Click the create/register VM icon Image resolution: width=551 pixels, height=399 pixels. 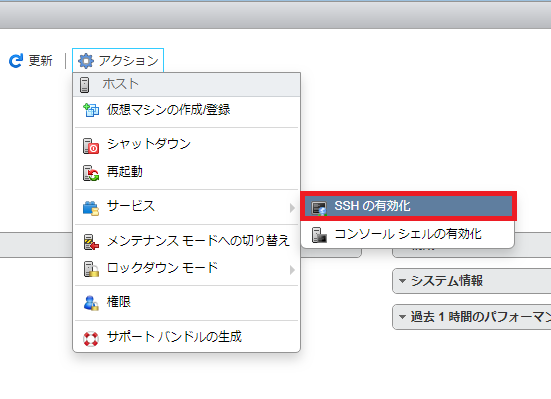91,110
